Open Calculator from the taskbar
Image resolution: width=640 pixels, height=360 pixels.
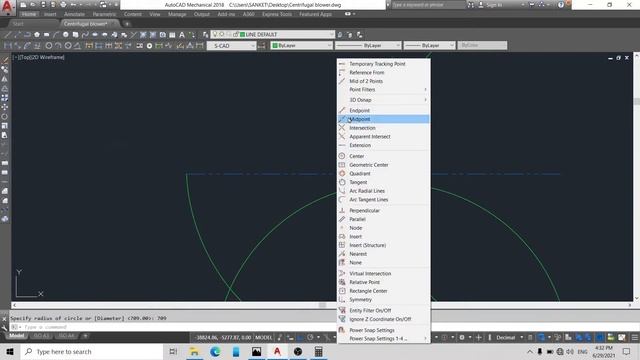[319, 351]
